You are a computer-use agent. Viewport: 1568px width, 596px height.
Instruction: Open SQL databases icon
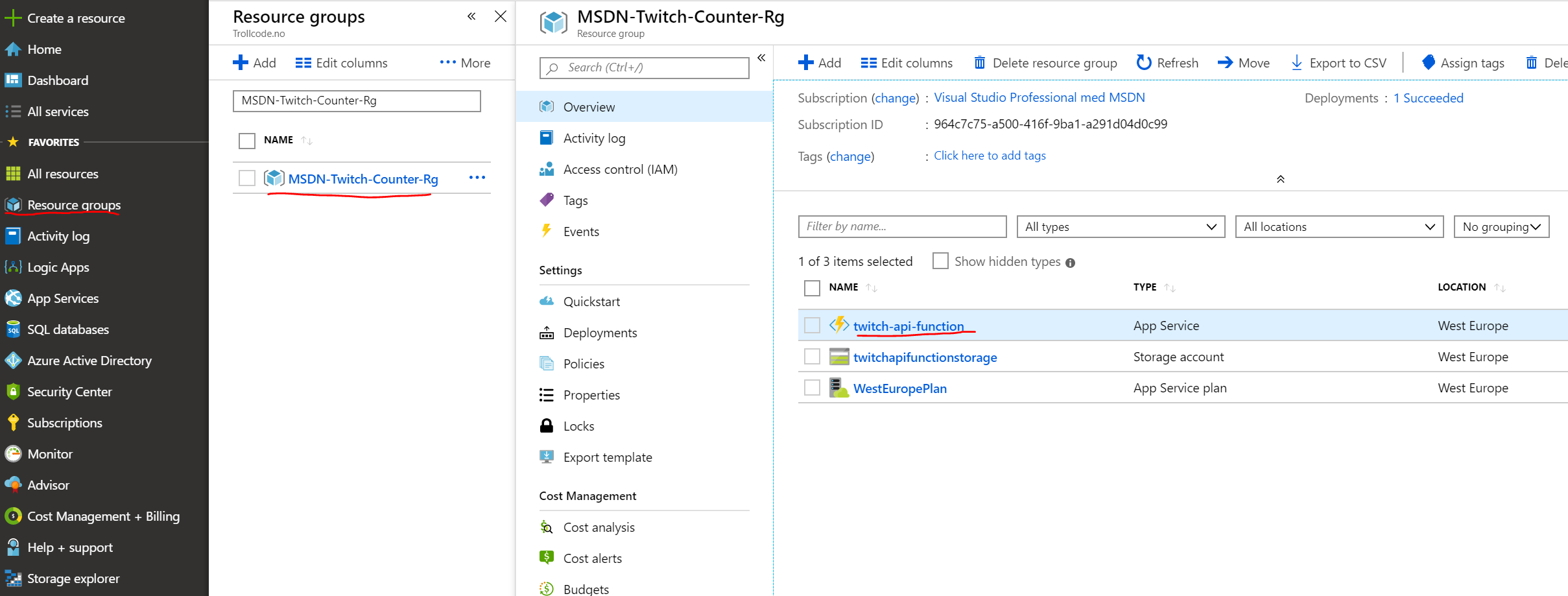[13, 329]
